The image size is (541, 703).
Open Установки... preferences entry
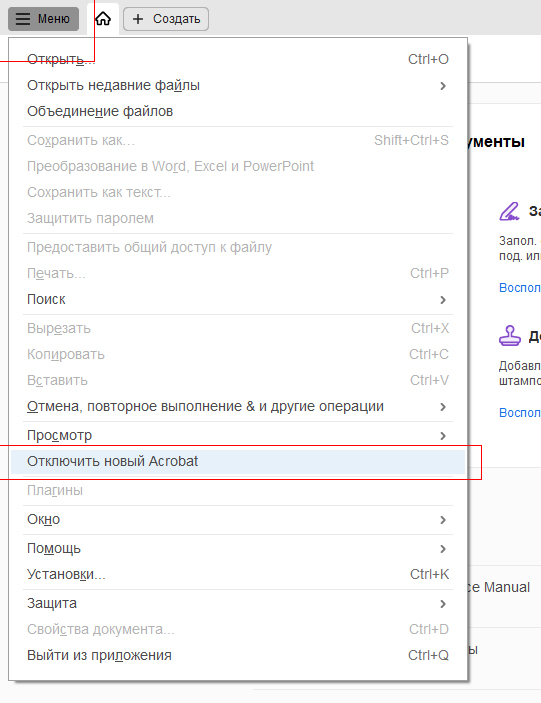click(238, 574)
